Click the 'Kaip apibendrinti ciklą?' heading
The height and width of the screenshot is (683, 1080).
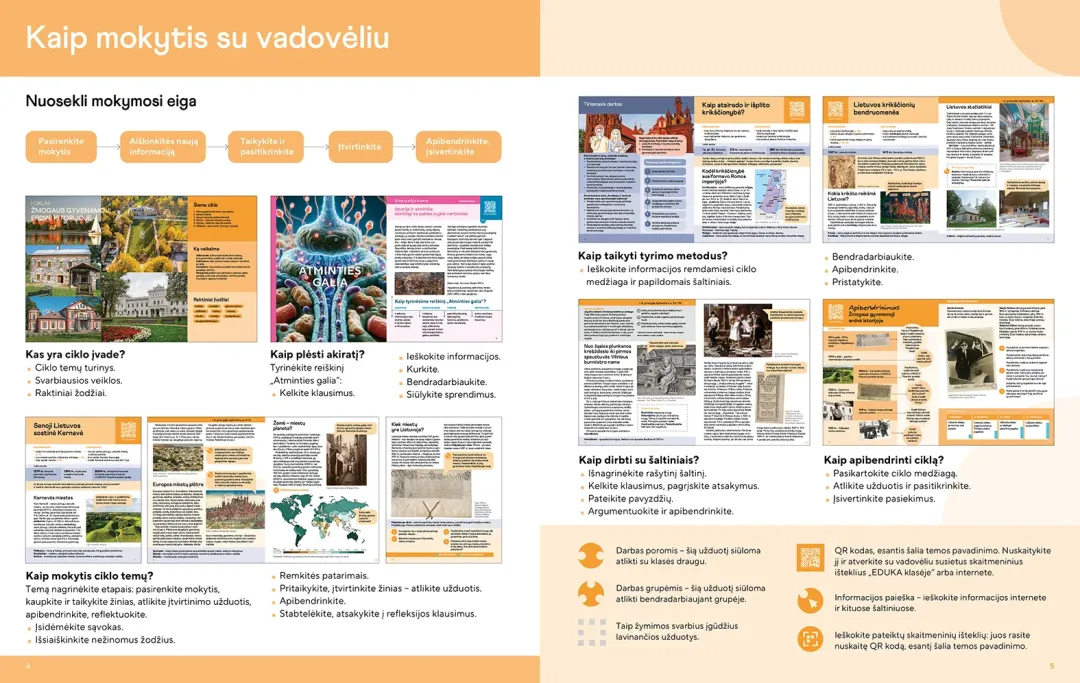[x=884, y=460]
